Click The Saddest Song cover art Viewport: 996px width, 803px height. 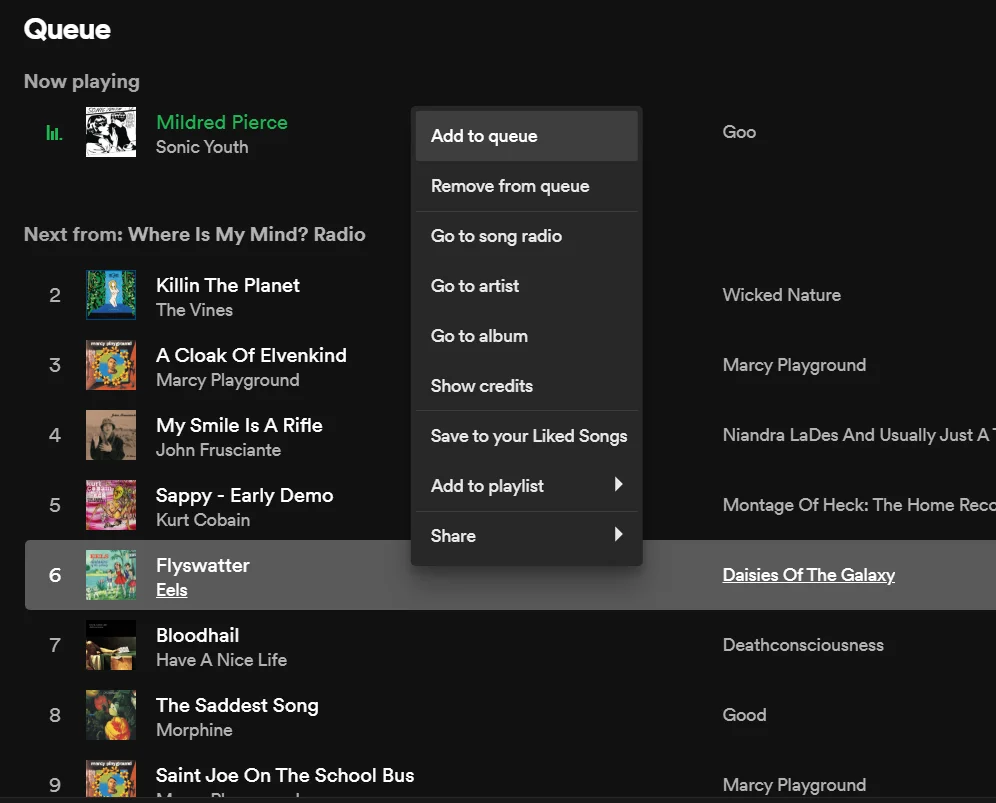tap(111, 715)
